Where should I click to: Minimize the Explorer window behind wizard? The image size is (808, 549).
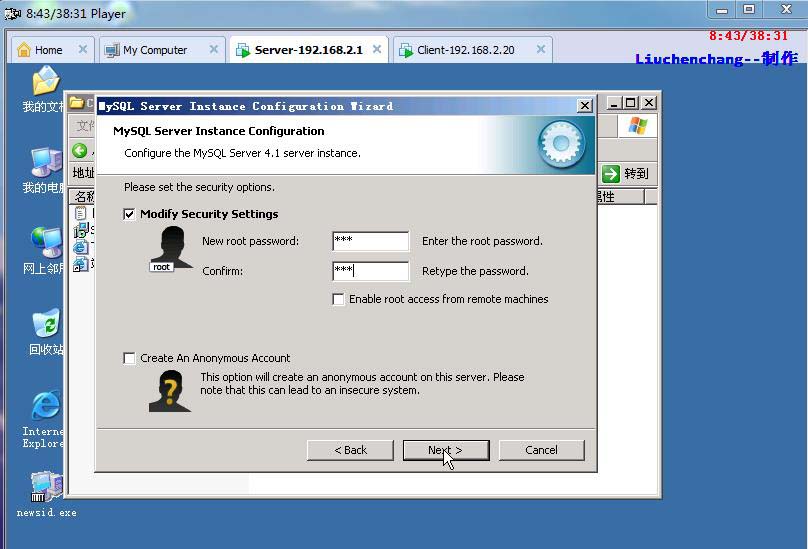[613, 103]
